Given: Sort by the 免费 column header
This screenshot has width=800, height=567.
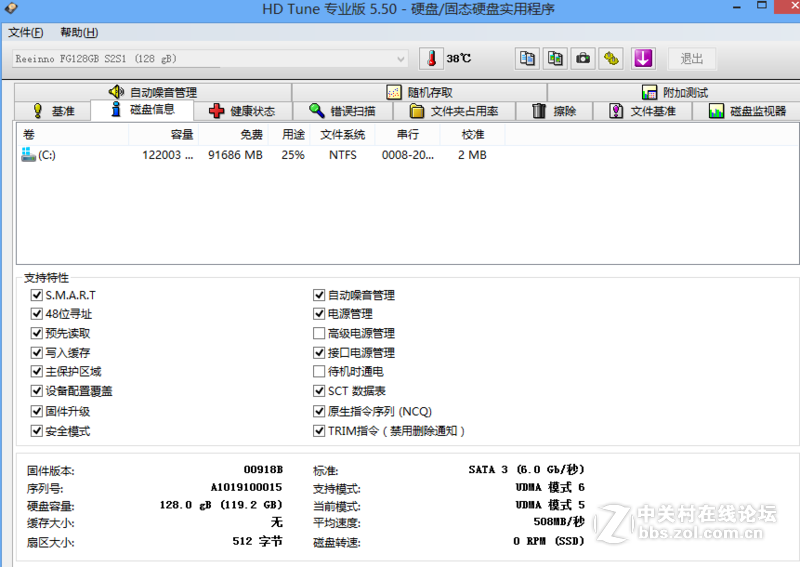Looking at the screenshot, I should [x=233, y=135].
